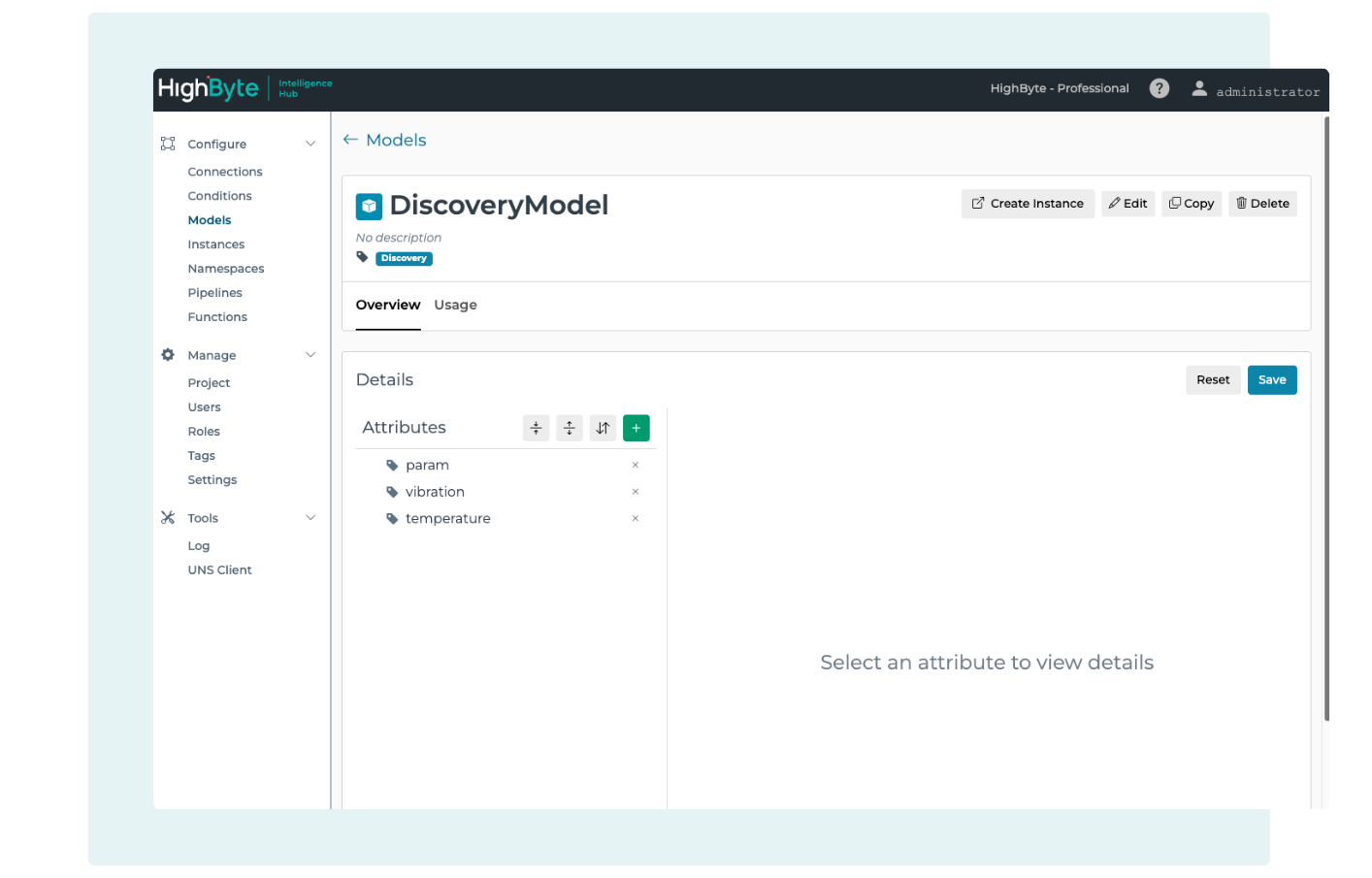Switch to the Usage tab

tap(455, 306)
